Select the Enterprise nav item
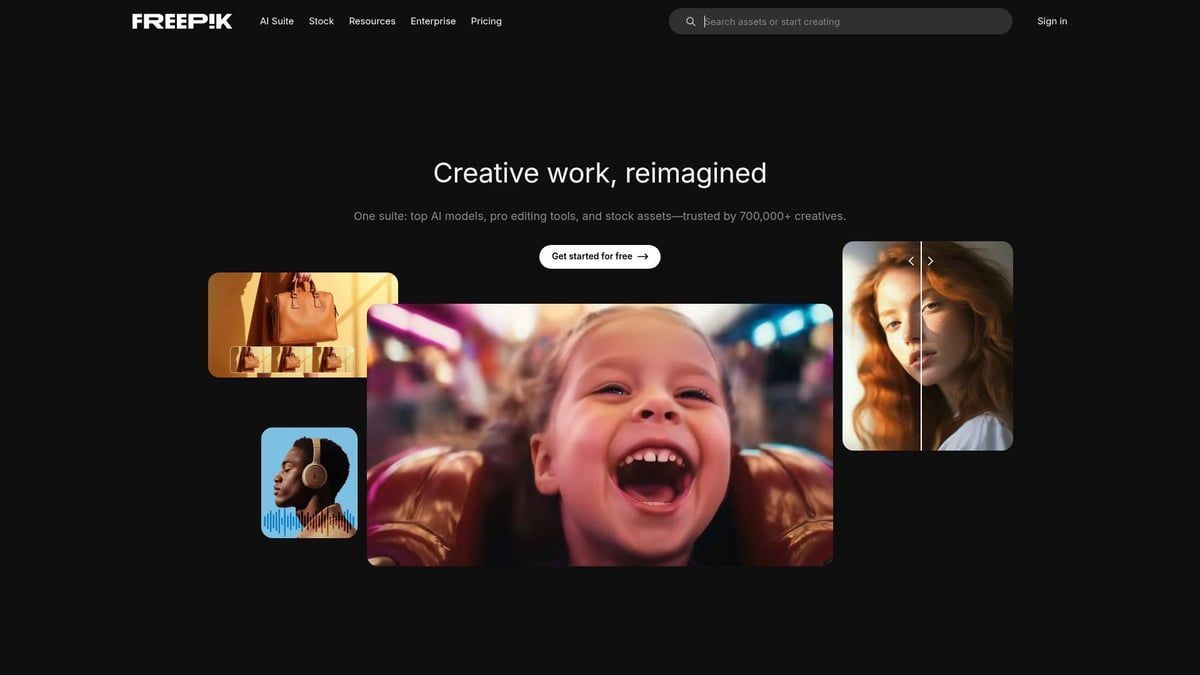 tap(432, 21)
